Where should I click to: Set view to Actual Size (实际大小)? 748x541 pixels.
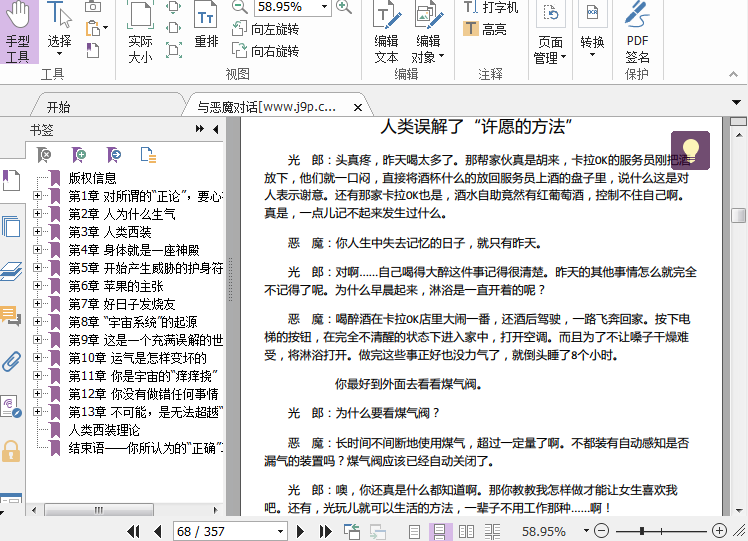(x=140, y=31)
